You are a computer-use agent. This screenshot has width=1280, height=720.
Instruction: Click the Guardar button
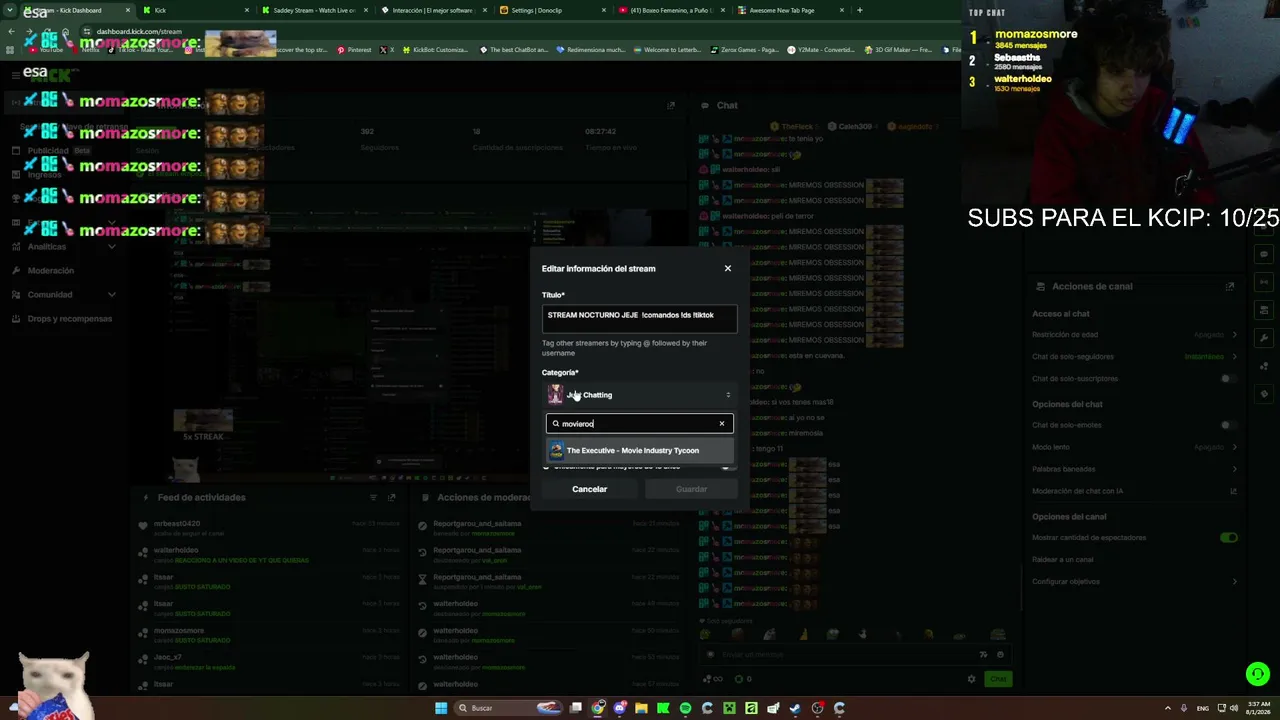[691, 489]
